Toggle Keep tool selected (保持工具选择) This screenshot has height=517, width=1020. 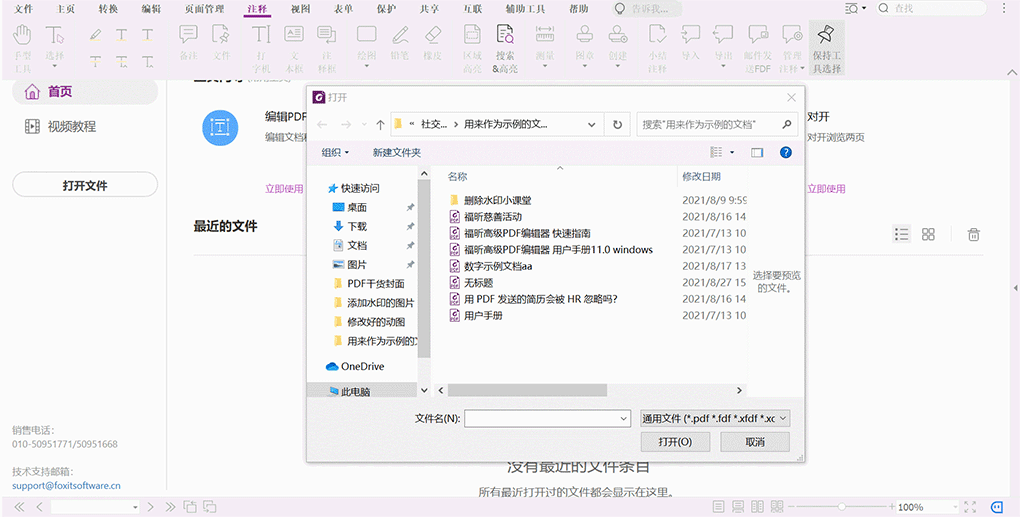point(827,47)
